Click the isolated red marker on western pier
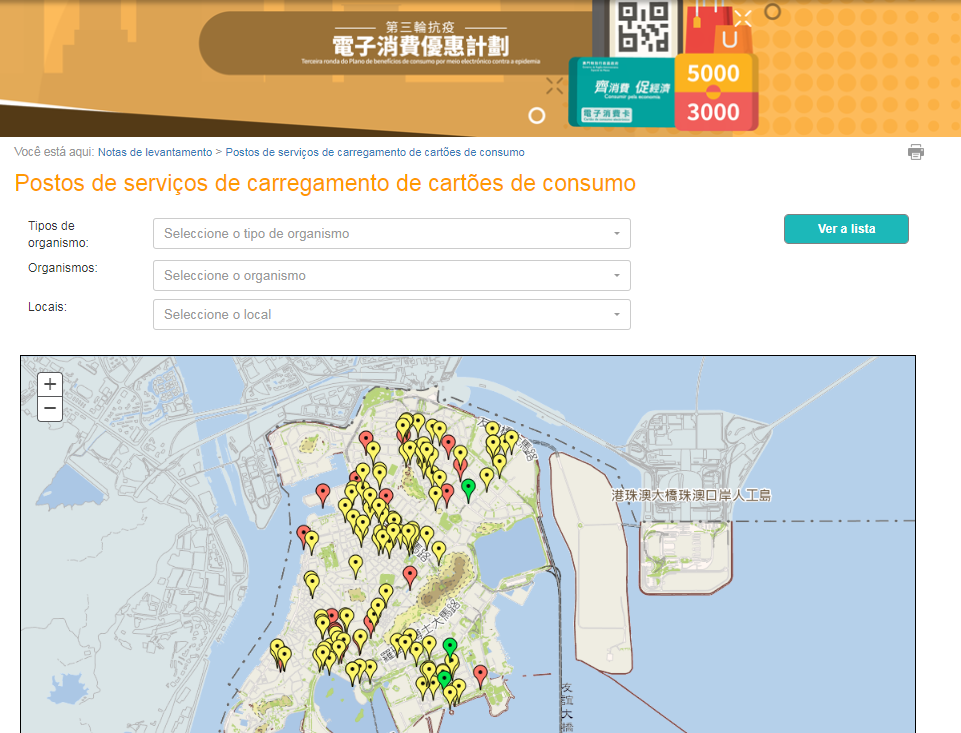This screenshot has width=961, height=733. tap(322, 493)
